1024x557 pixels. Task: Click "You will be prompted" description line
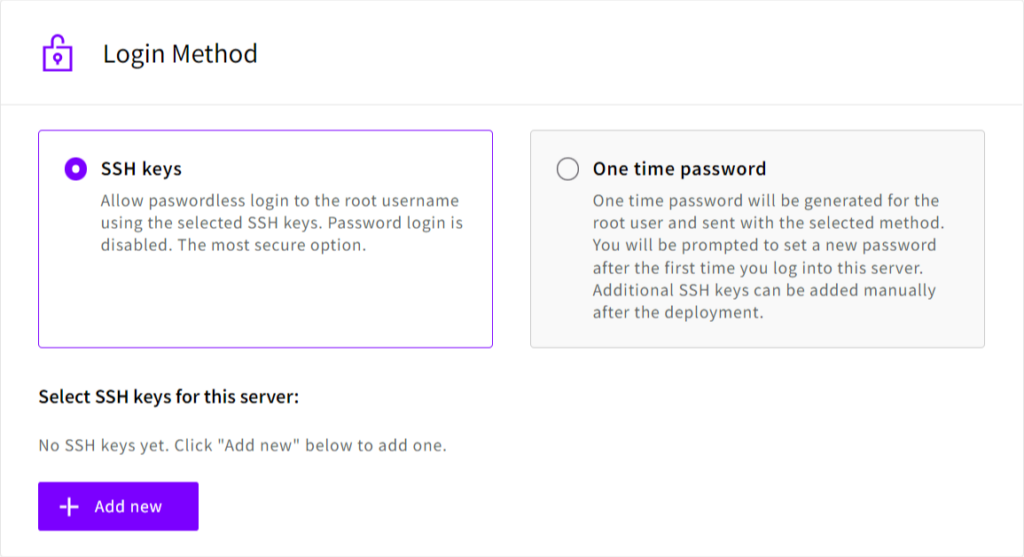[764, 245]
